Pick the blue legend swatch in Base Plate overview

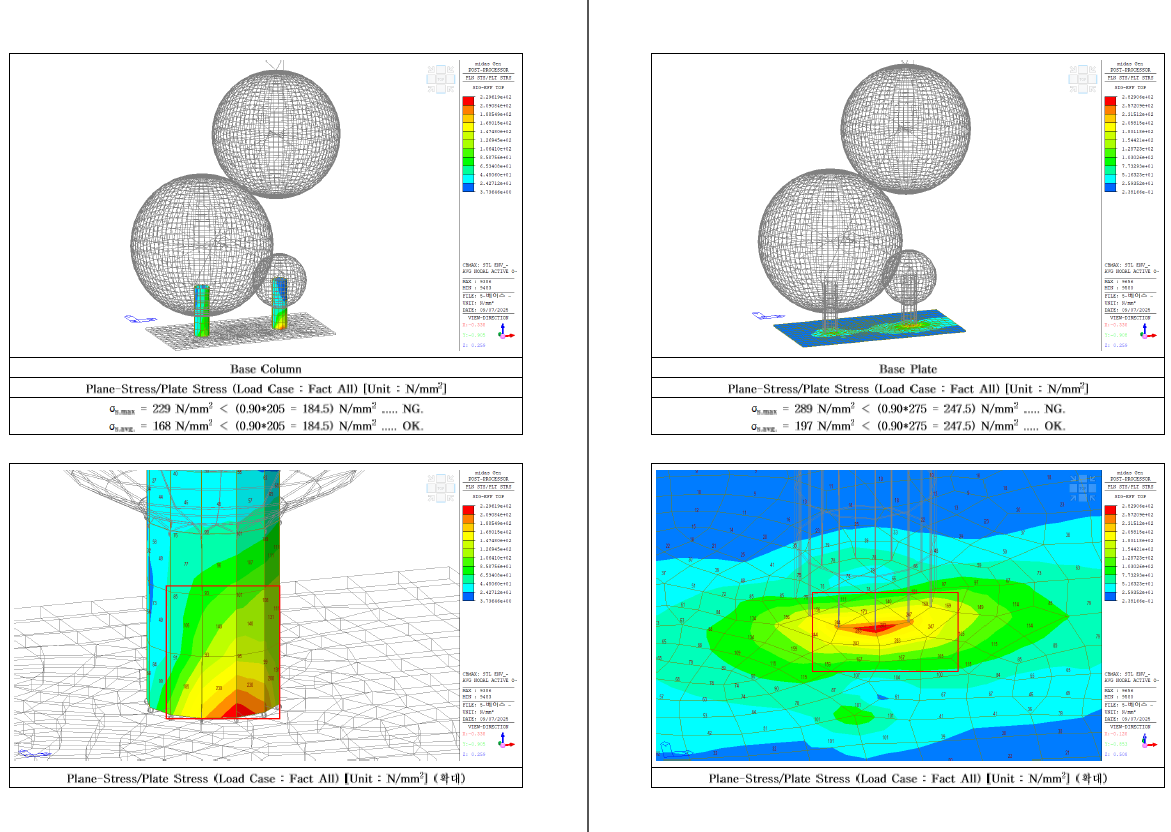[x=1111, y=187]
